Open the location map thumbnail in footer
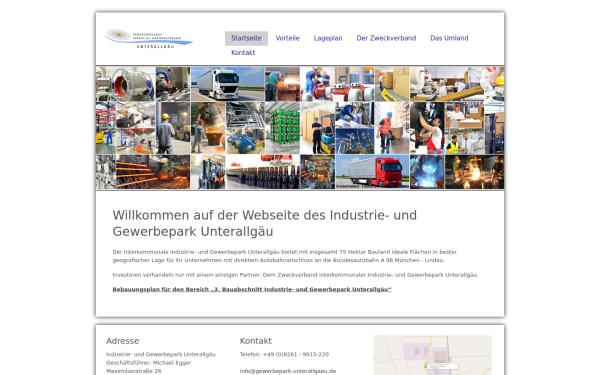The image size is (600, 375). [433, 355]
